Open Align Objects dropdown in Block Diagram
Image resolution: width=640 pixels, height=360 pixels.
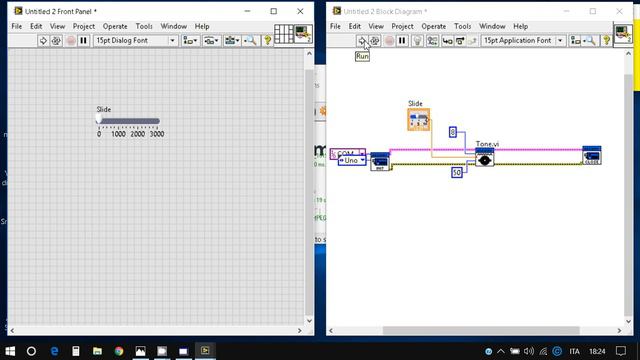tap(576, 40)
